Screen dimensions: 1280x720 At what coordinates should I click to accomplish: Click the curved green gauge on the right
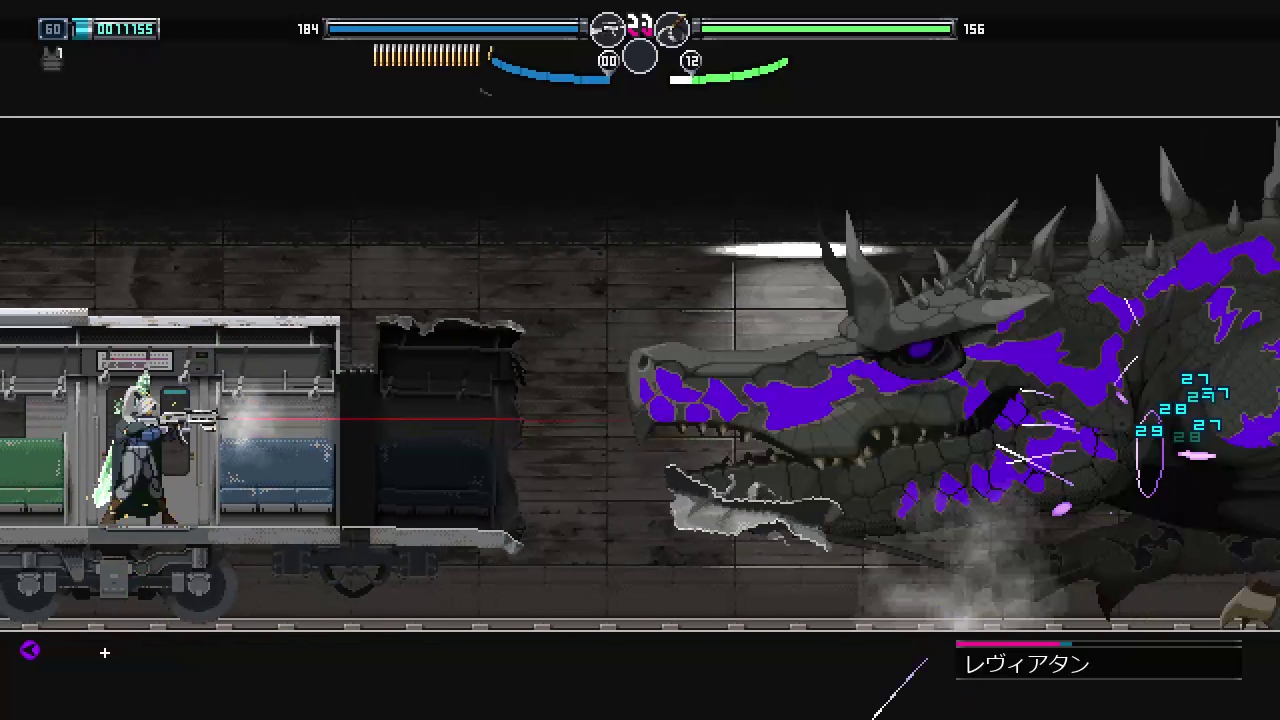tap(735, 73)
